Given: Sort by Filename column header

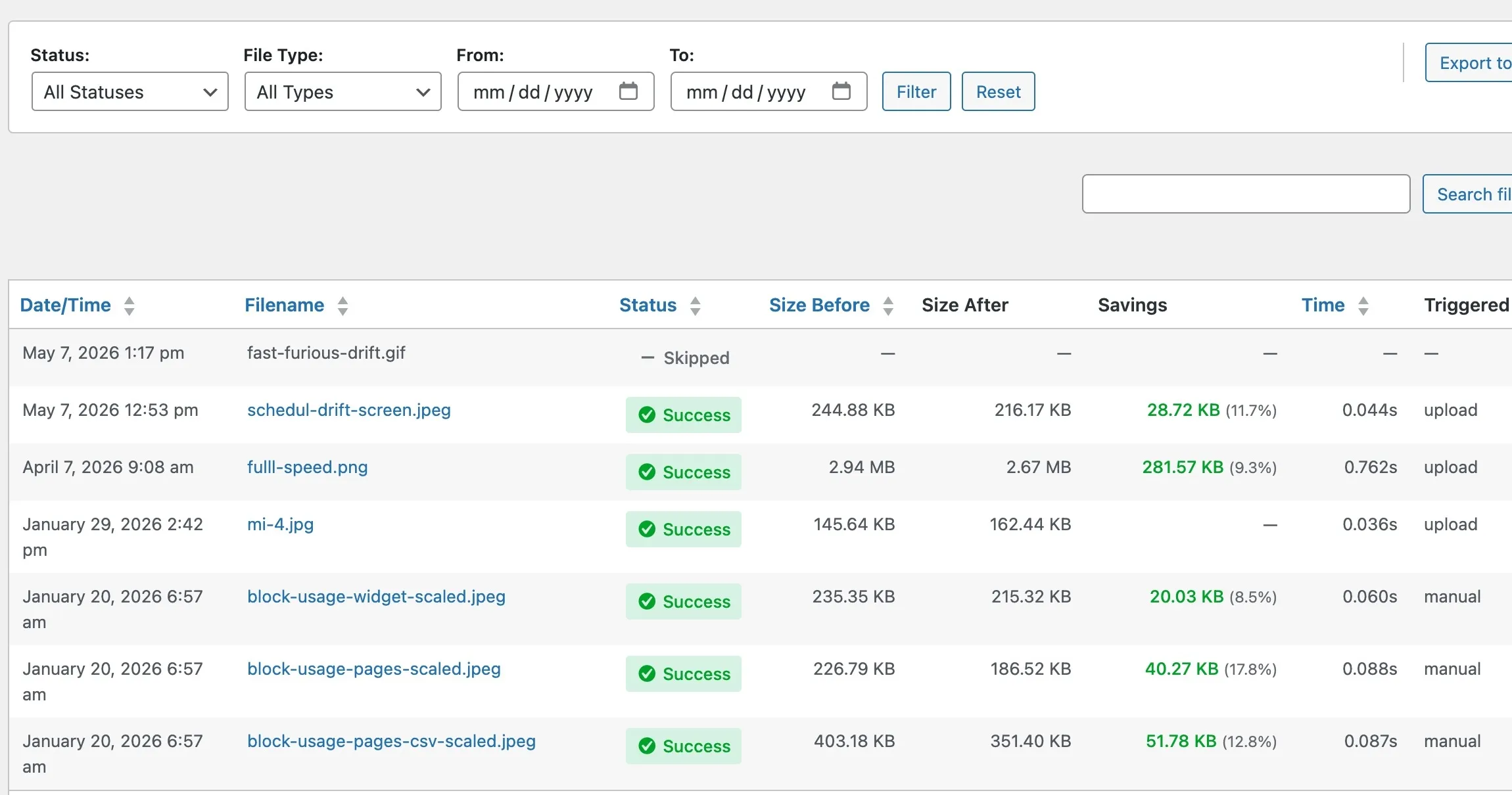Looking at the screenshot, I should tap(284, 305).
